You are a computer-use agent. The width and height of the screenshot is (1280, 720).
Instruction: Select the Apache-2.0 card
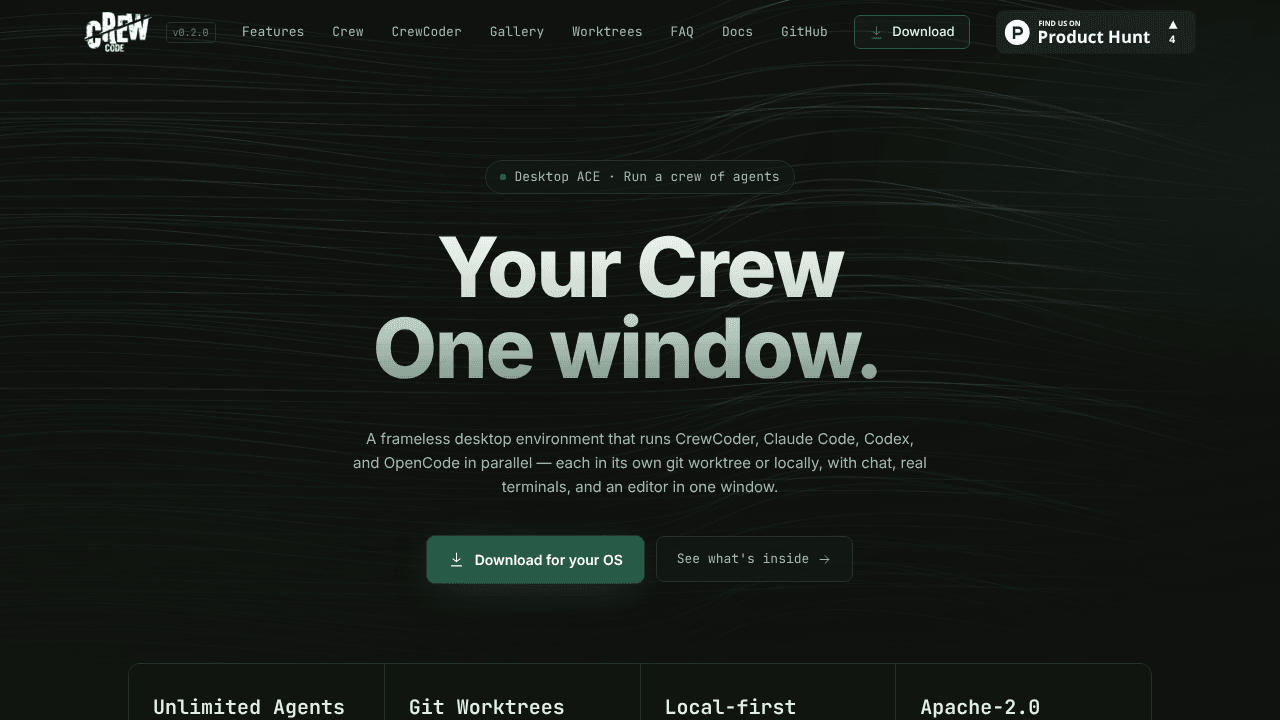pyautogui.click(x=1023, y=692)
